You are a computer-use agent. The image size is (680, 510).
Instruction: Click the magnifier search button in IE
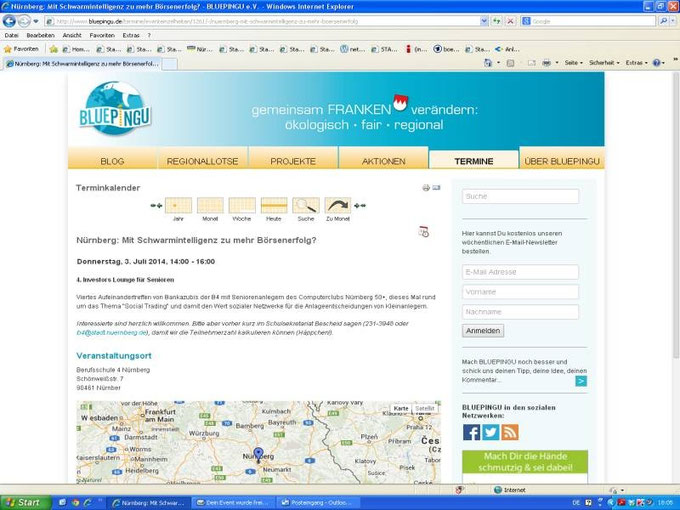(663, 21)
